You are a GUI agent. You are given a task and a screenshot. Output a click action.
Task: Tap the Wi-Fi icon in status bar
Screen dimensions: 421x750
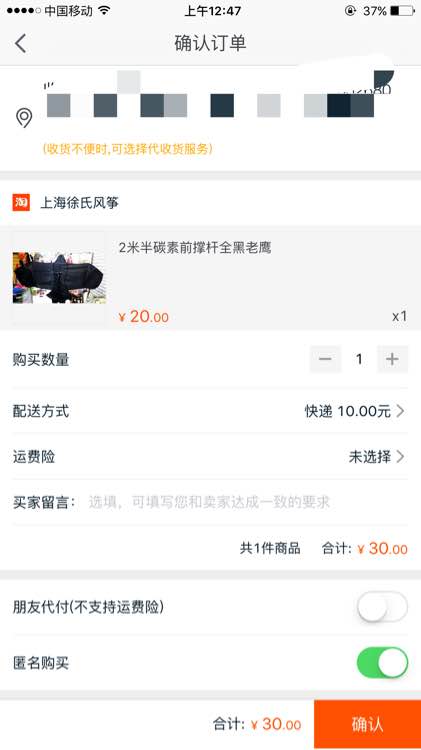click(x=104, y=11)
